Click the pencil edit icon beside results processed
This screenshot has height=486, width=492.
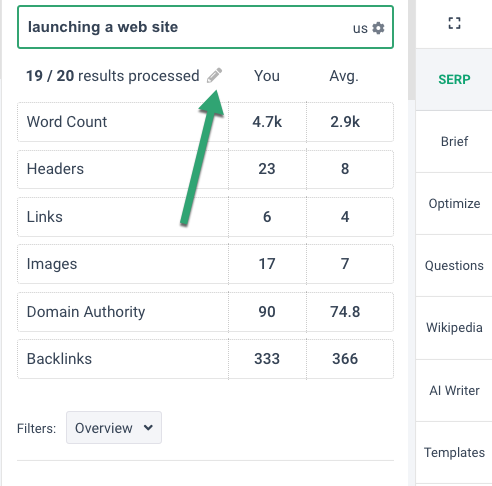point(214,75)
